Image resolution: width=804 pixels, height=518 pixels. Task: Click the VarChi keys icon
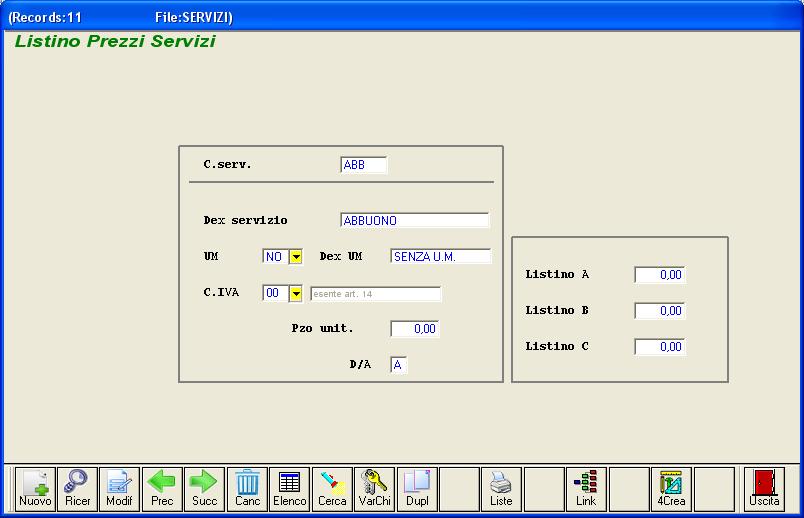point(374,489)
